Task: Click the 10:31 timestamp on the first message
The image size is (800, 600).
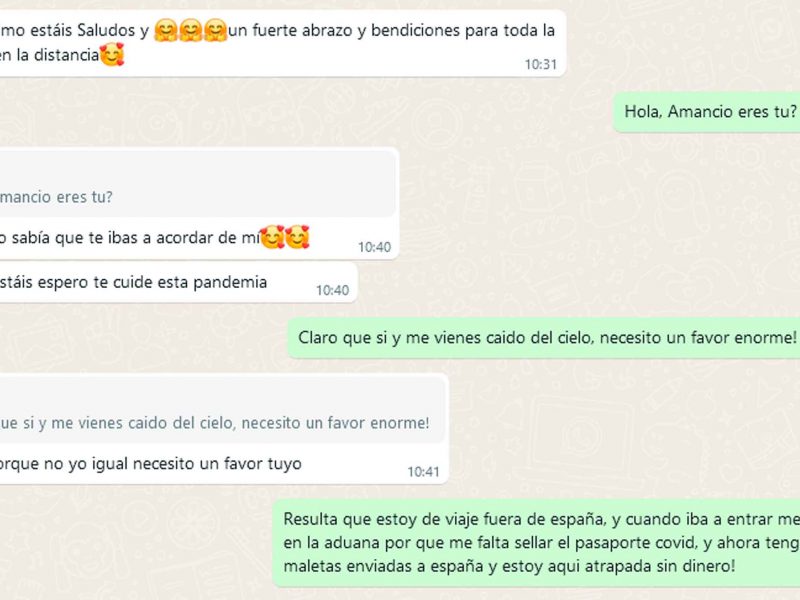Action: (540, 64)
